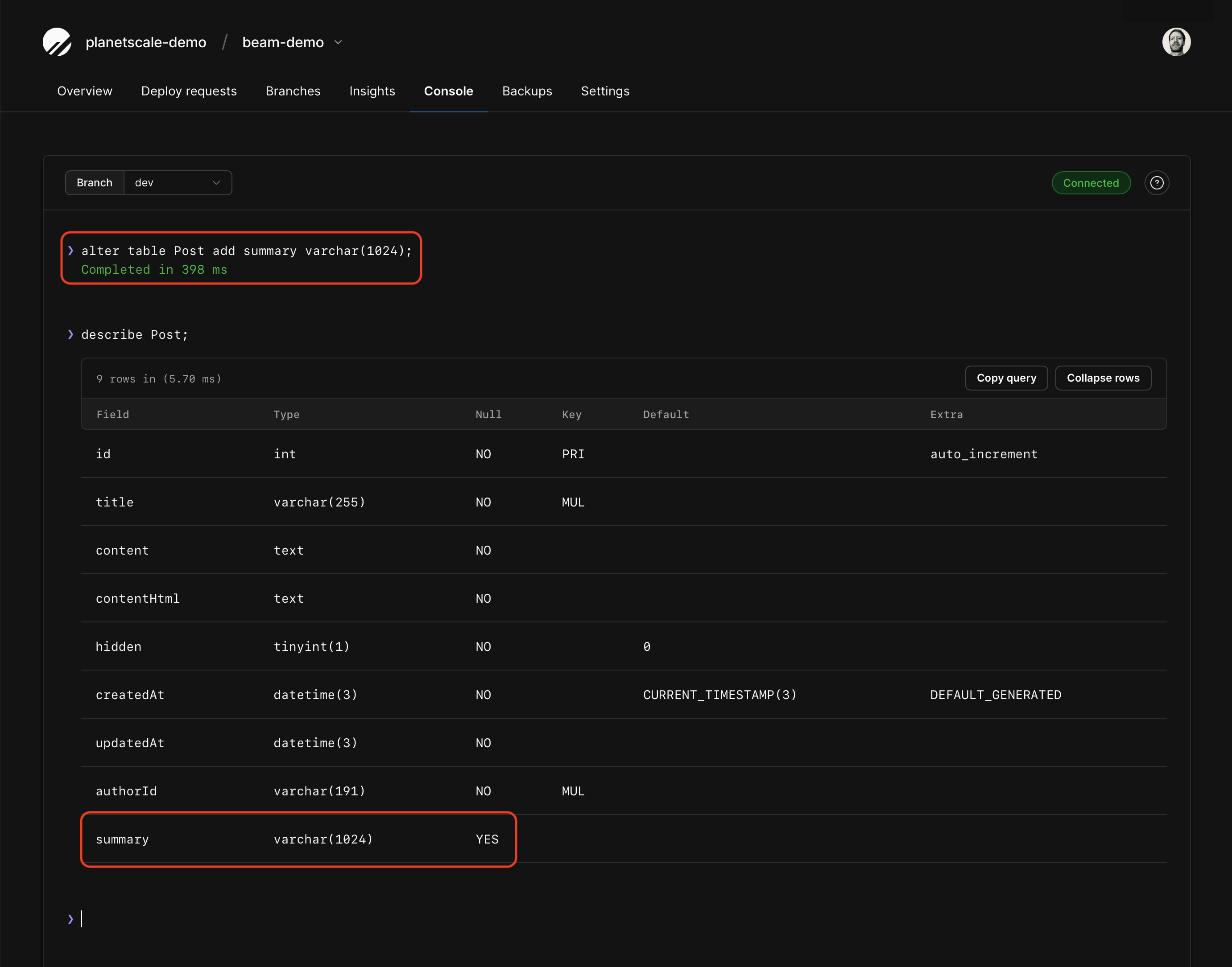Click the Type column header
The width and height of the screenshot is (1232, 967).
point(287,415)
